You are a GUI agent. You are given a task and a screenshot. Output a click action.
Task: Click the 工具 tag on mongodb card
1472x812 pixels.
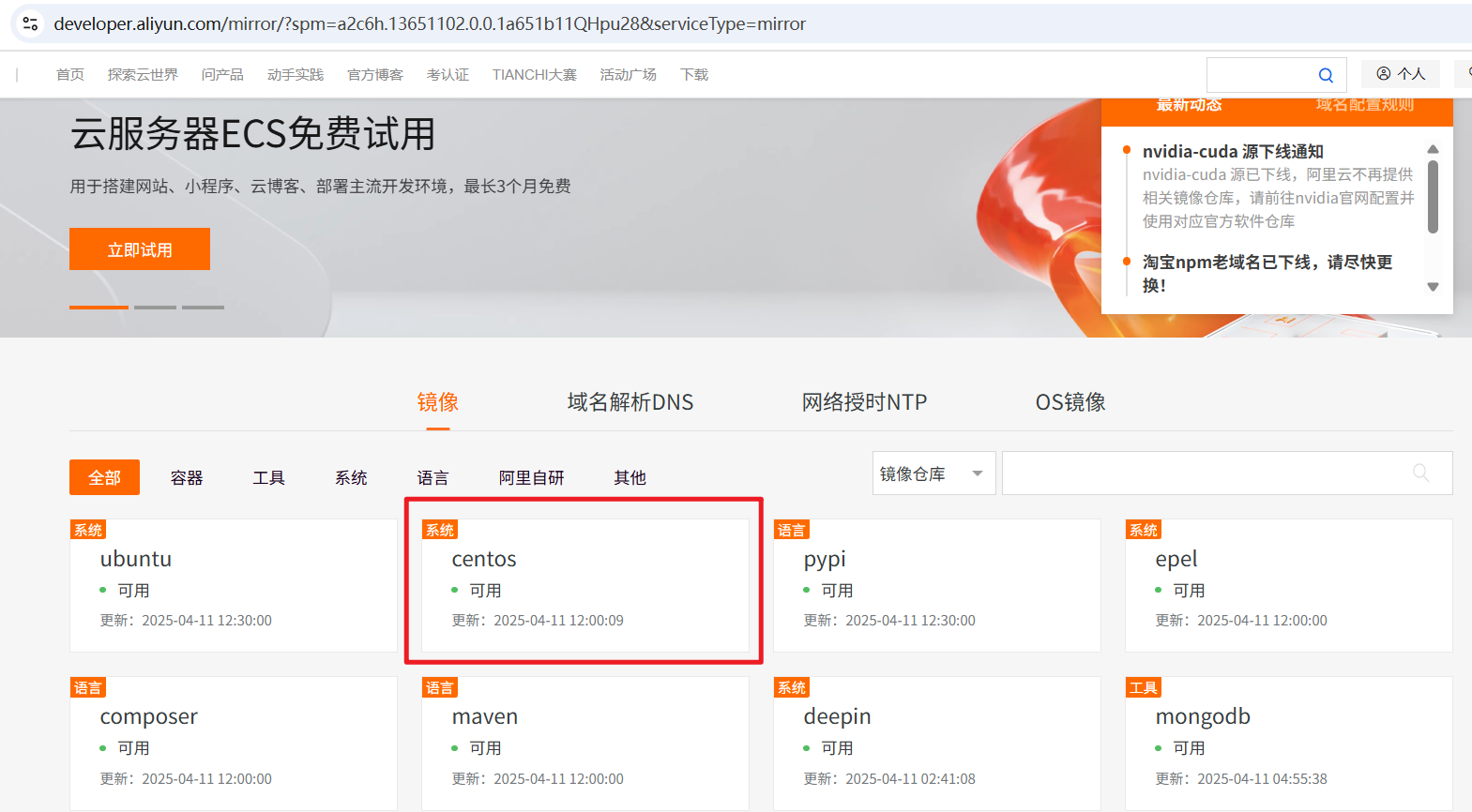(x=1144, y=687)
